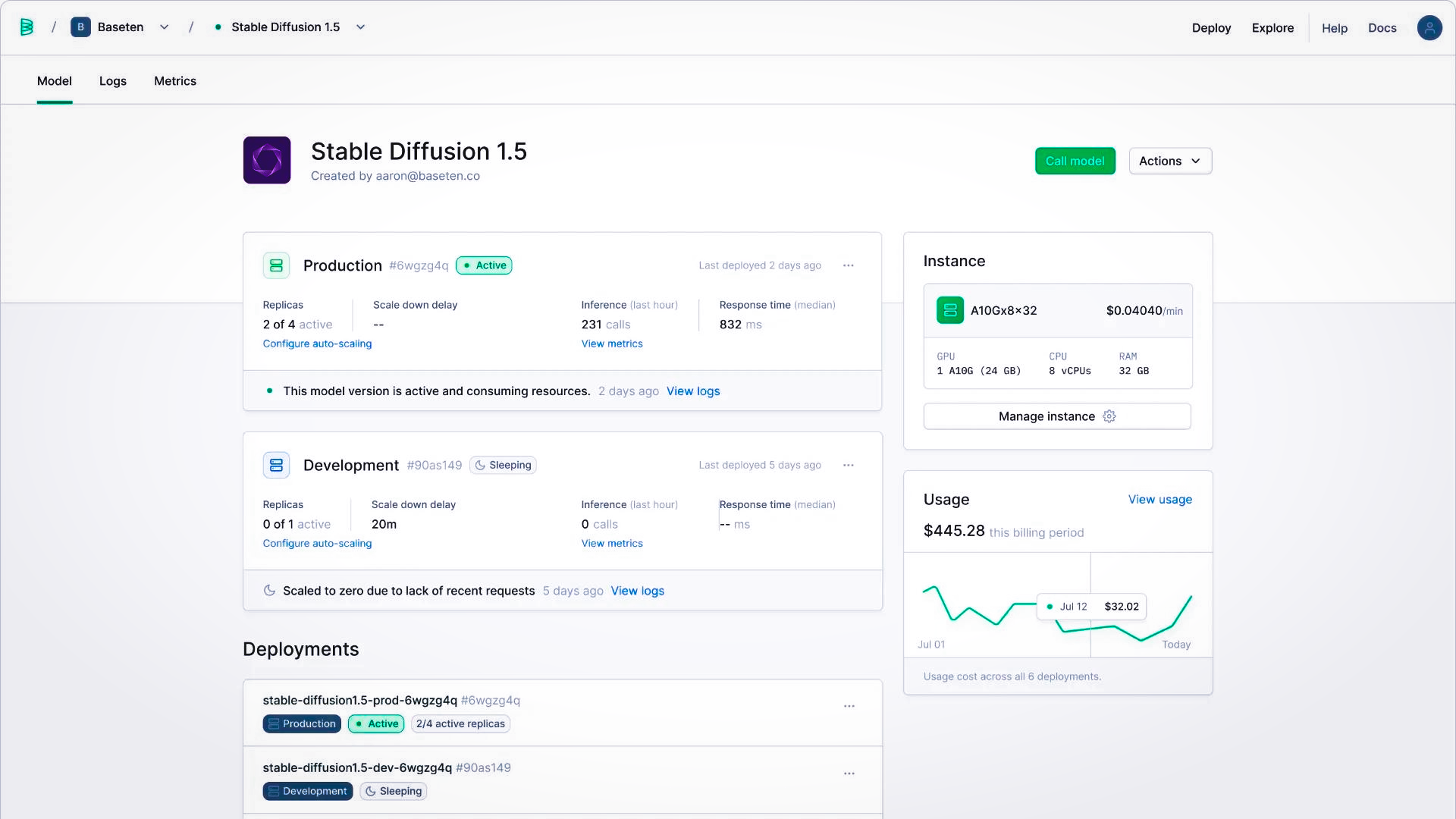Image resolution: width=1456 pixels, height=819 pixels.
Task: Open the user profile avatar
Action: point(1429,28)
